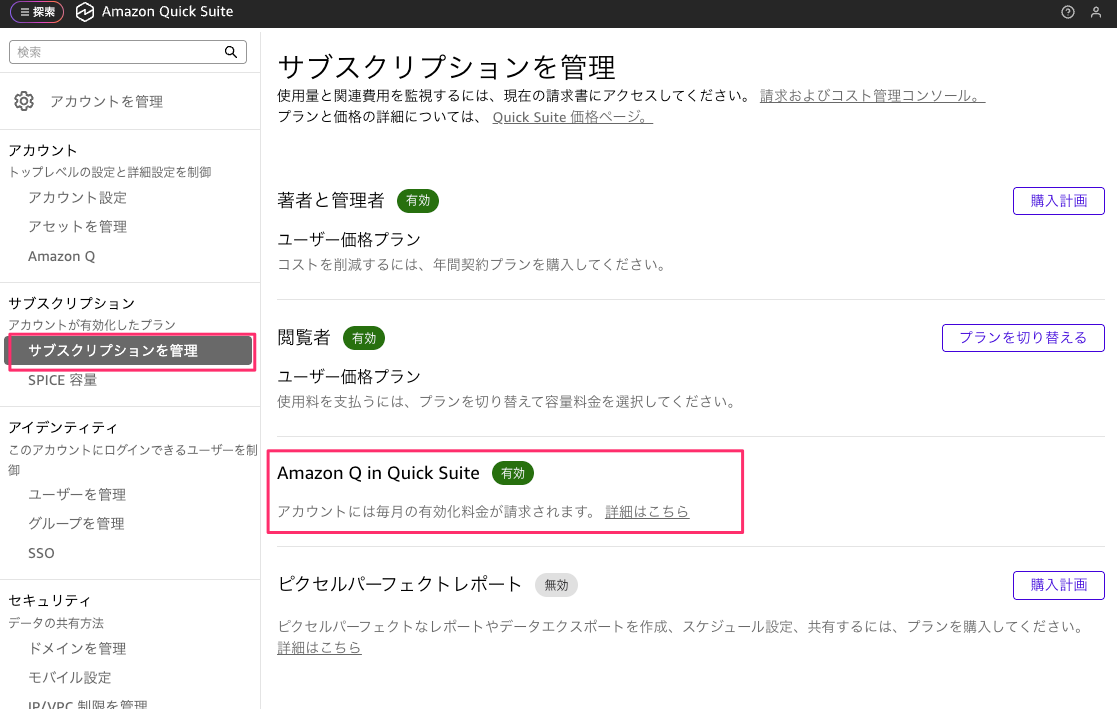
Task: Open the user profile icon
Action: 1096,12
